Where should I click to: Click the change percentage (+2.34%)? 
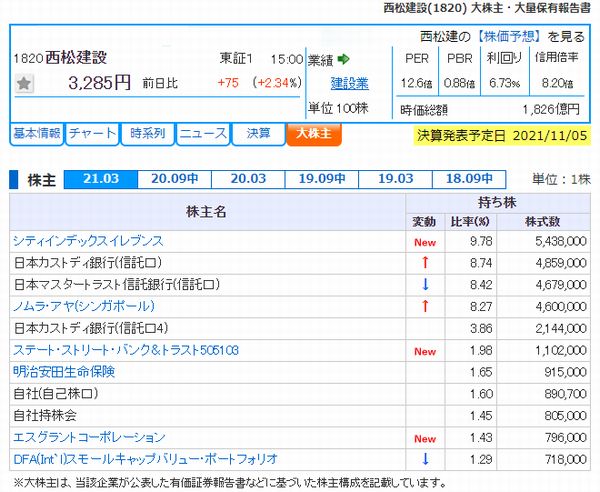(277, 83)
